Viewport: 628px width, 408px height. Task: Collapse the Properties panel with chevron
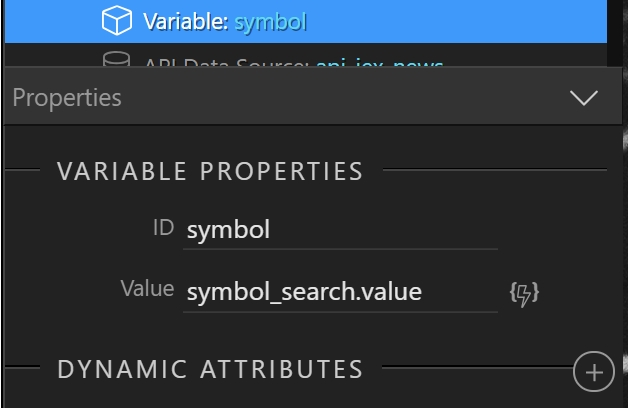point(584,98)
